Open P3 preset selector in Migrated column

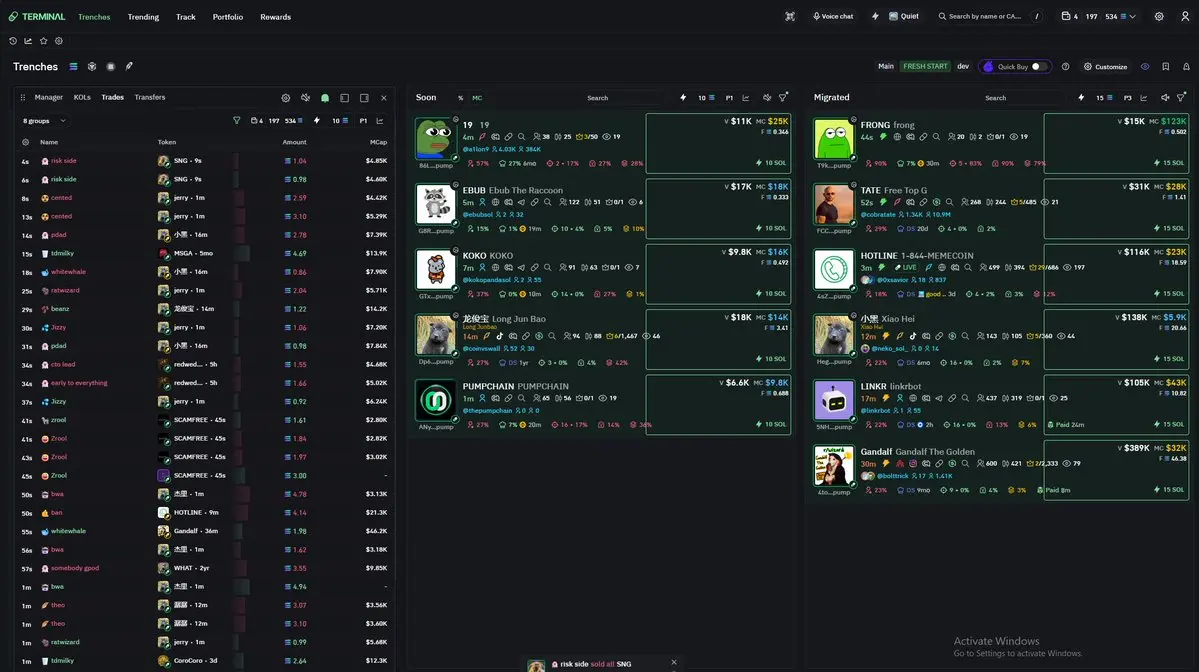click(1127, 98)
